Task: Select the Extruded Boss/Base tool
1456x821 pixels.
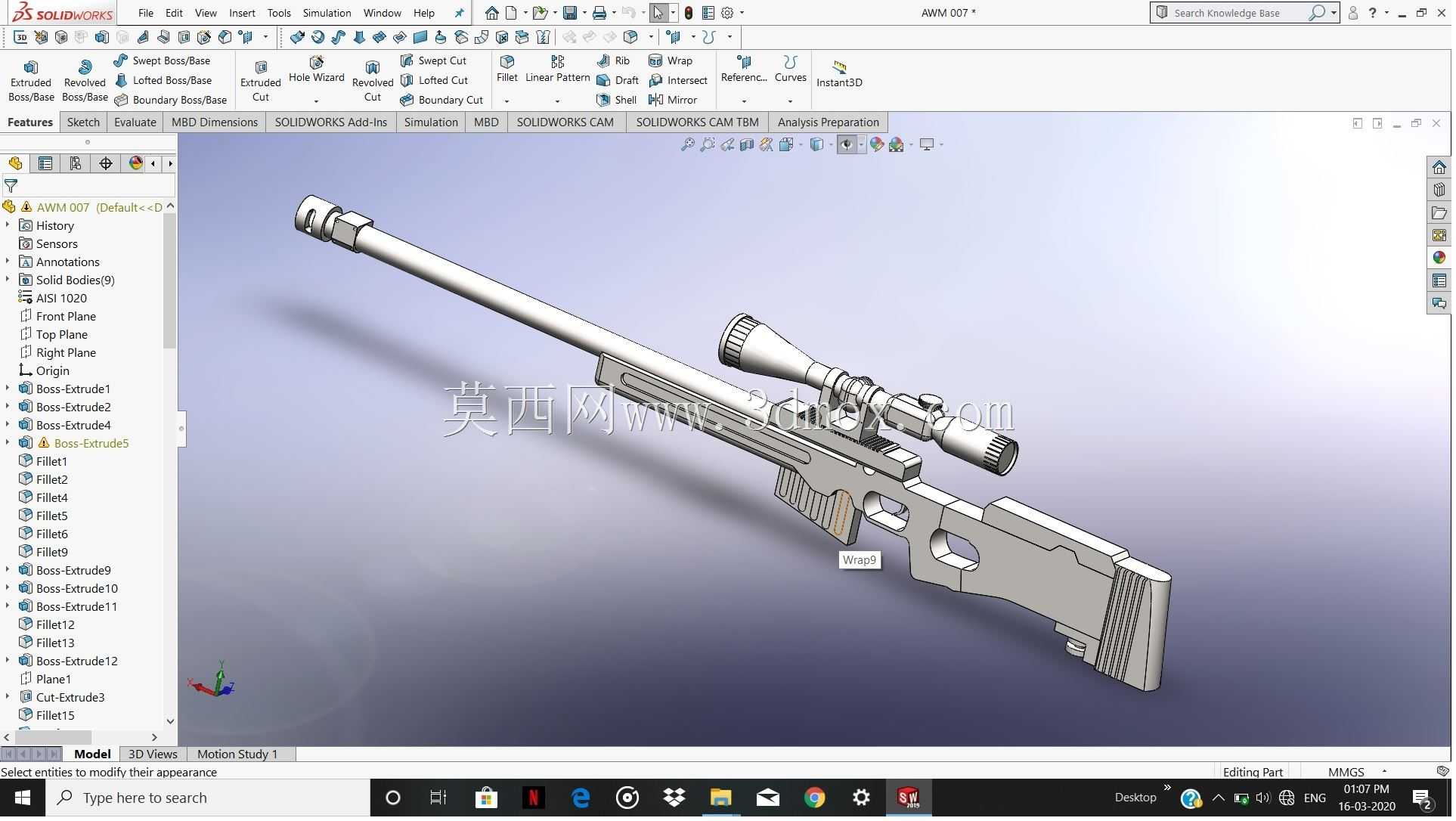Action: tap(31, 81)
